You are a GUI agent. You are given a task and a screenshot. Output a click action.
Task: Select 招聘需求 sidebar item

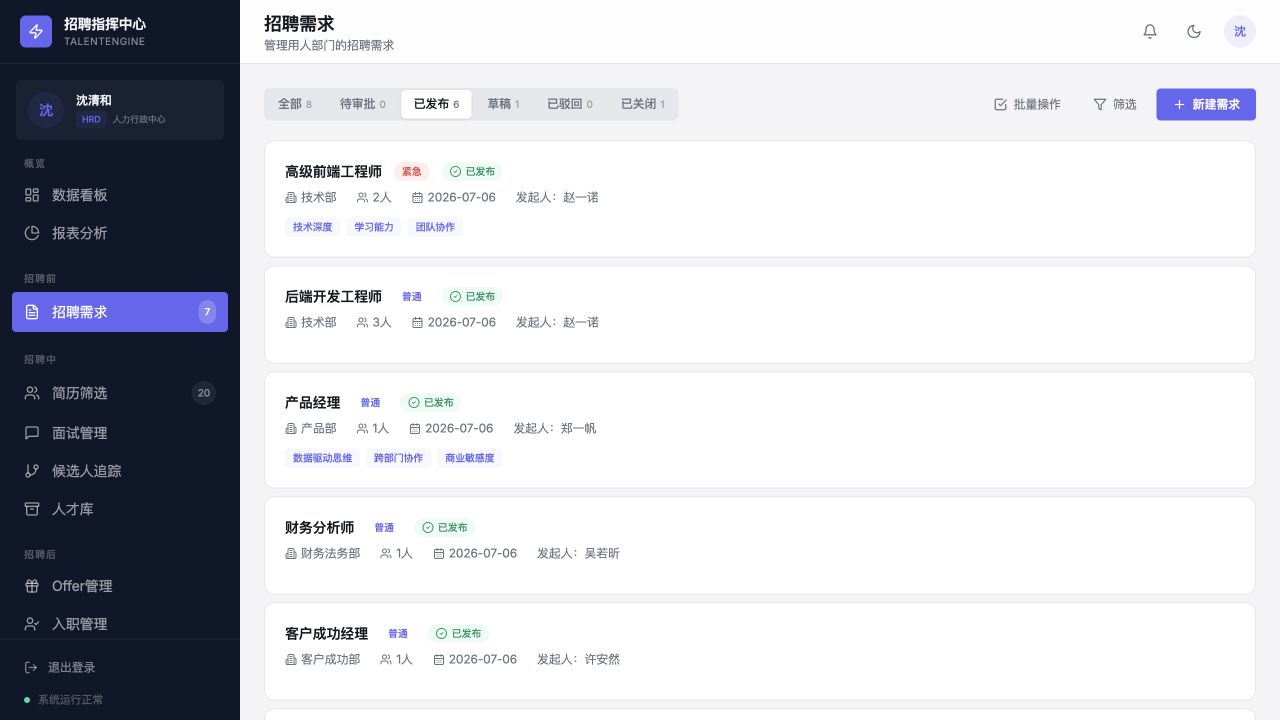coord(120,312)
